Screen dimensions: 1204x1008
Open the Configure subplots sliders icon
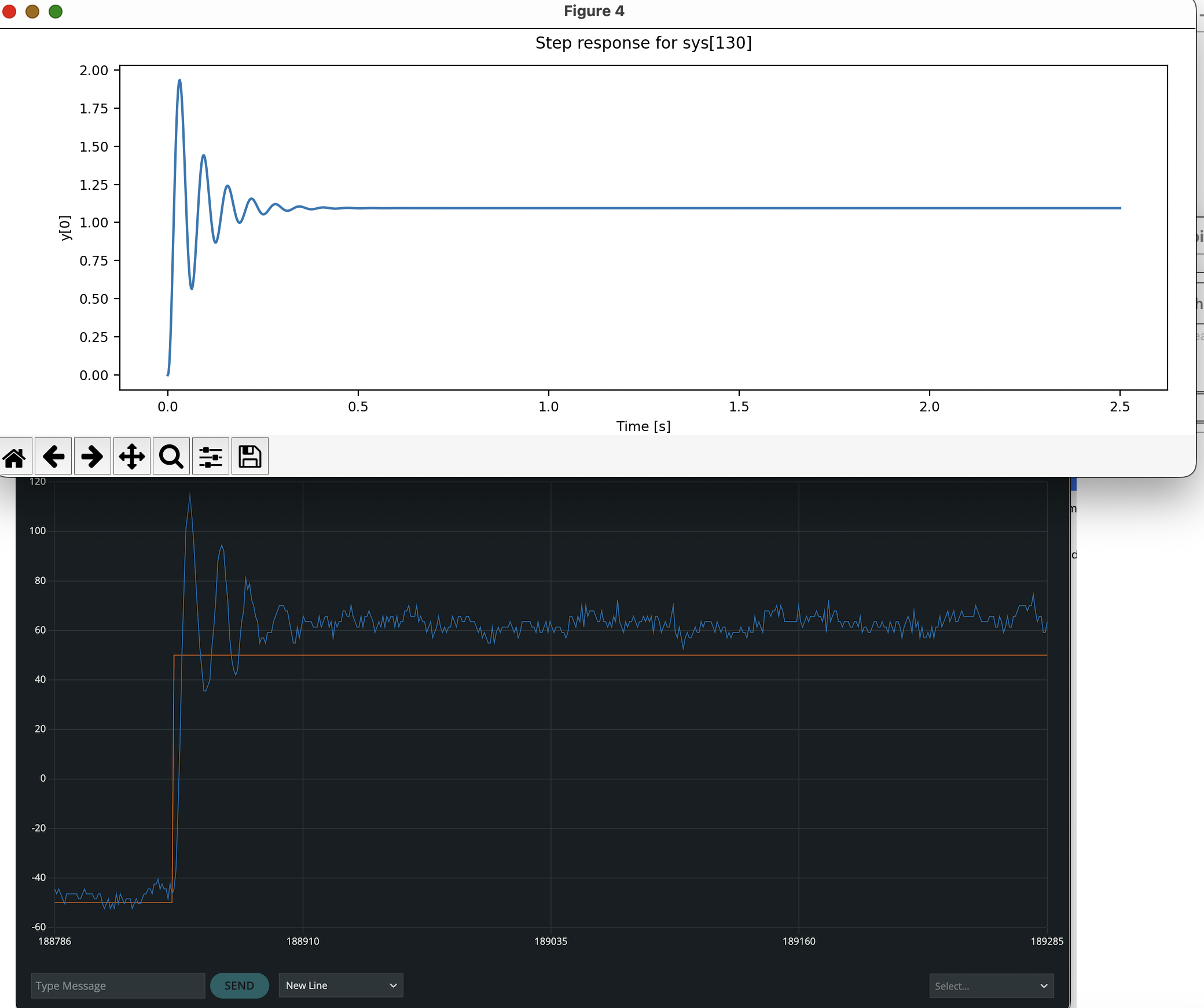point(211,457)
